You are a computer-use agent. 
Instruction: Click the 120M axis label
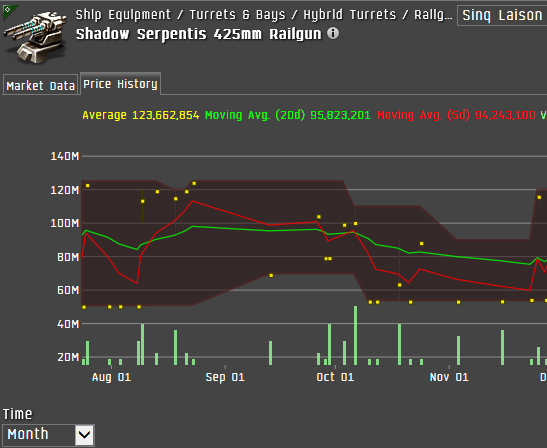coord(65,190)
